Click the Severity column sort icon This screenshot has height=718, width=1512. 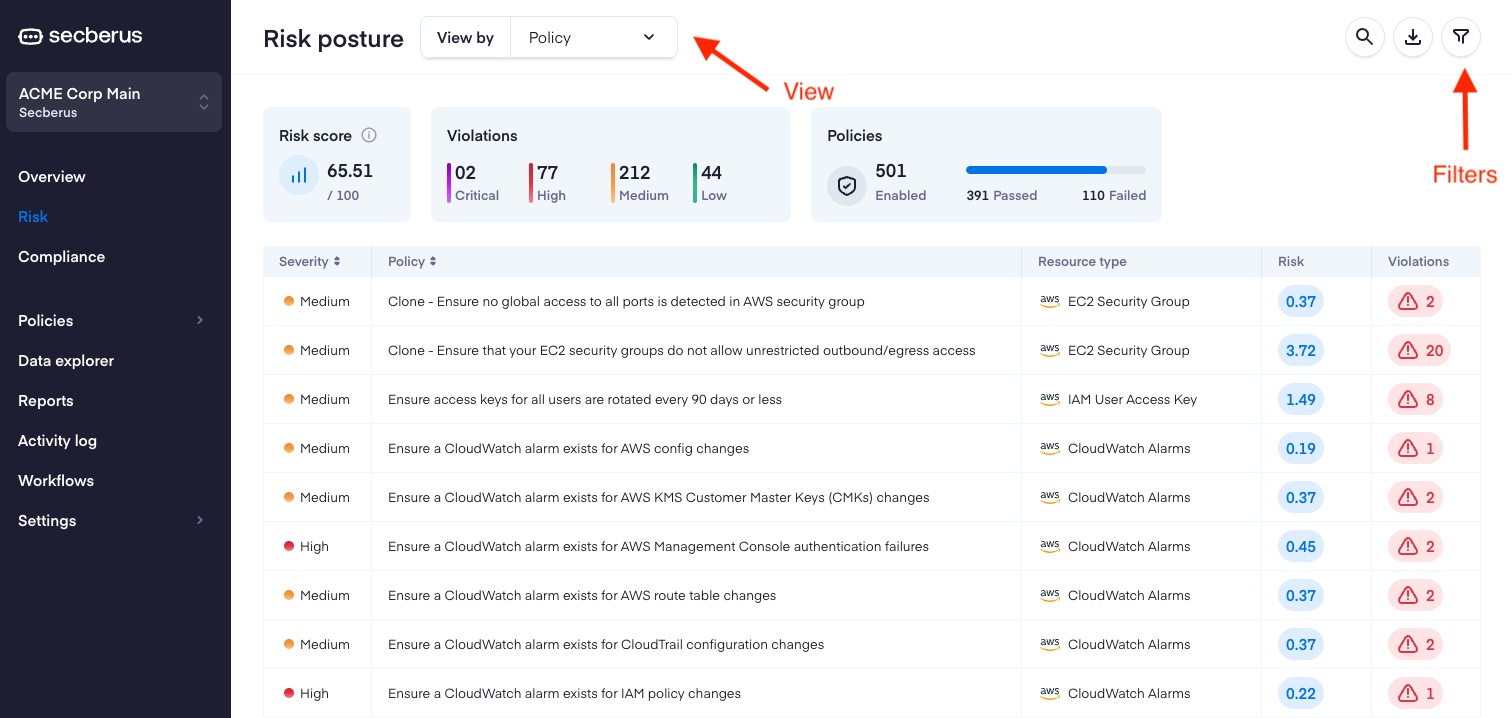(x=337, y=261)
